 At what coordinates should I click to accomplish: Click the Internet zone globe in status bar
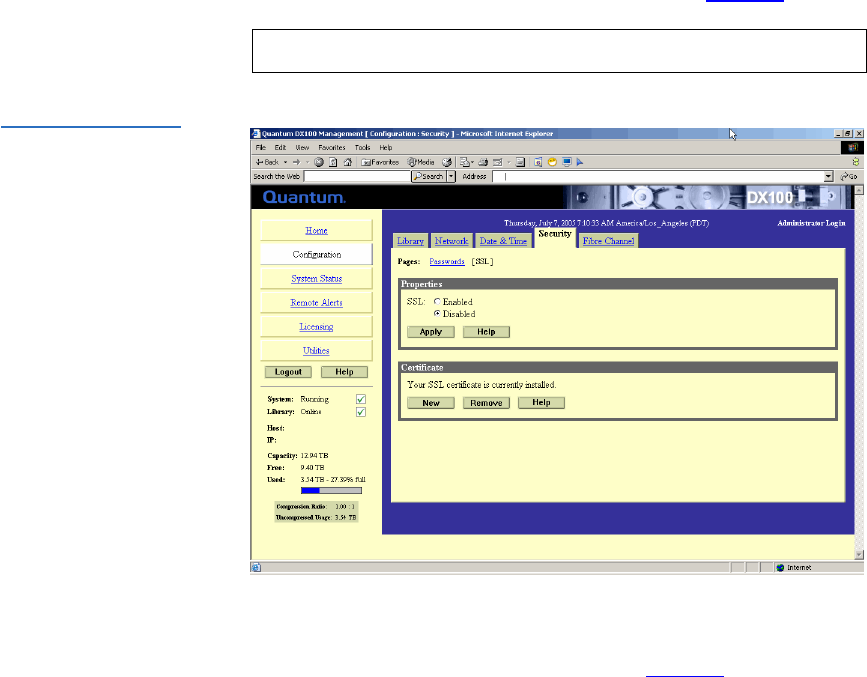(780, 567)
